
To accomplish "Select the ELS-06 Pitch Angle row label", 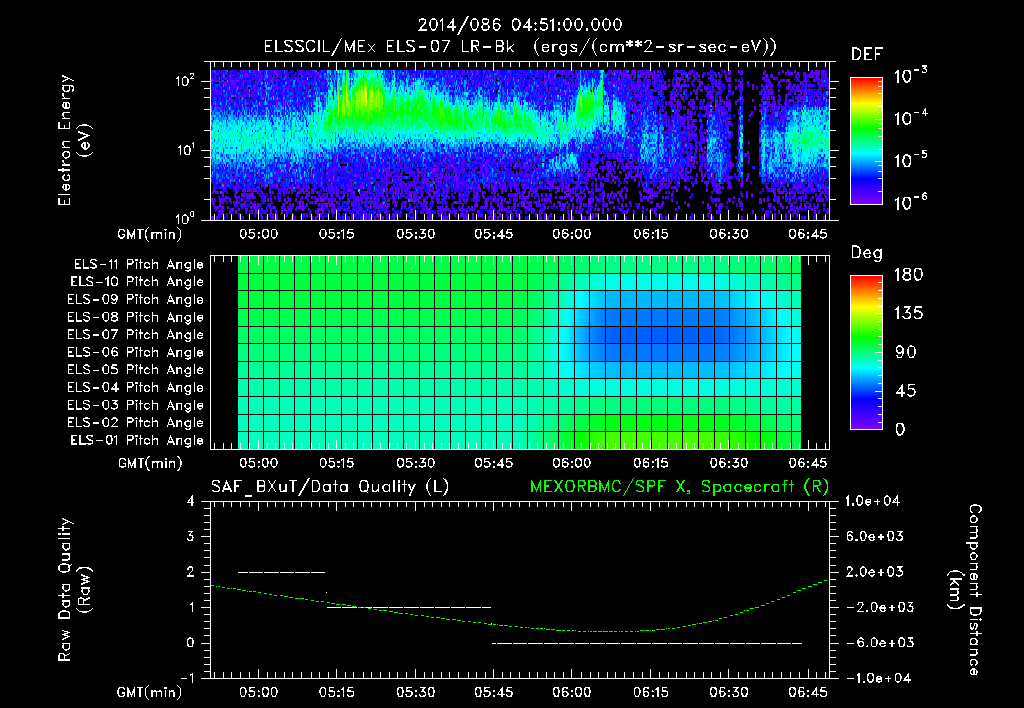I will 135,353.
